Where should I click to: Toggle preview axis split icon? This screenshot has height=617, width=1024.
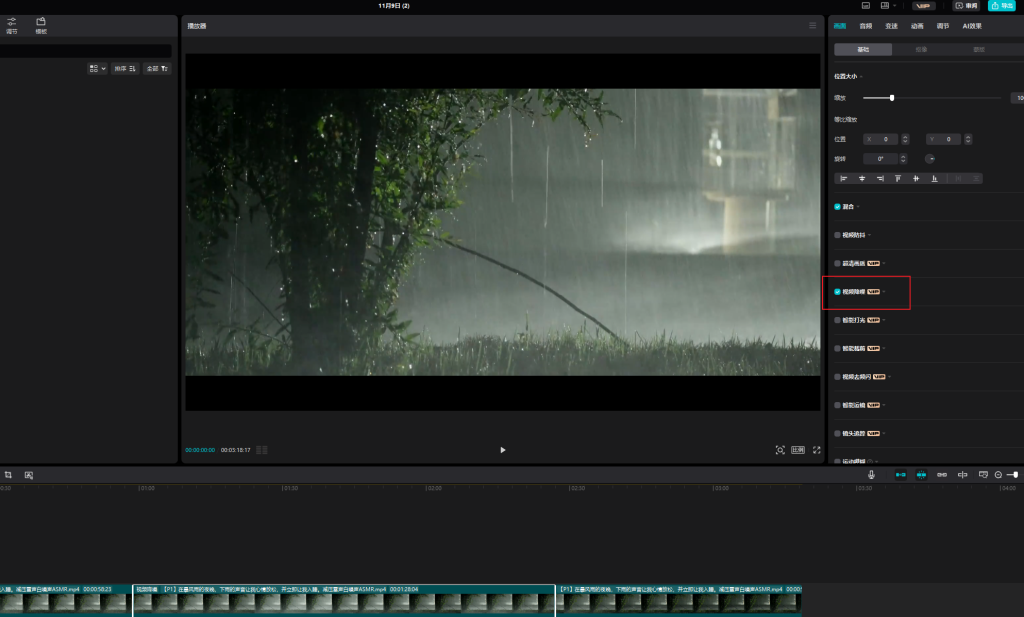click(962, 475)
